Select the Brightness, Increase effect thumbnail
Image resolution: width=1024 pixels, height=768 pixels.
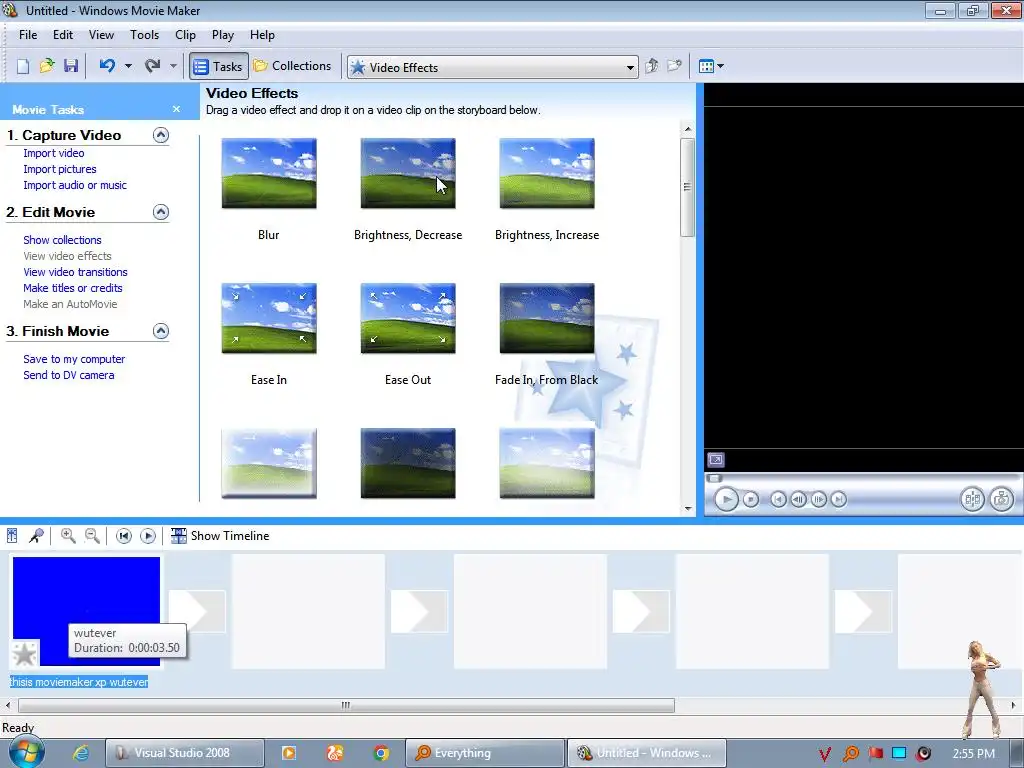click(547, 174)
